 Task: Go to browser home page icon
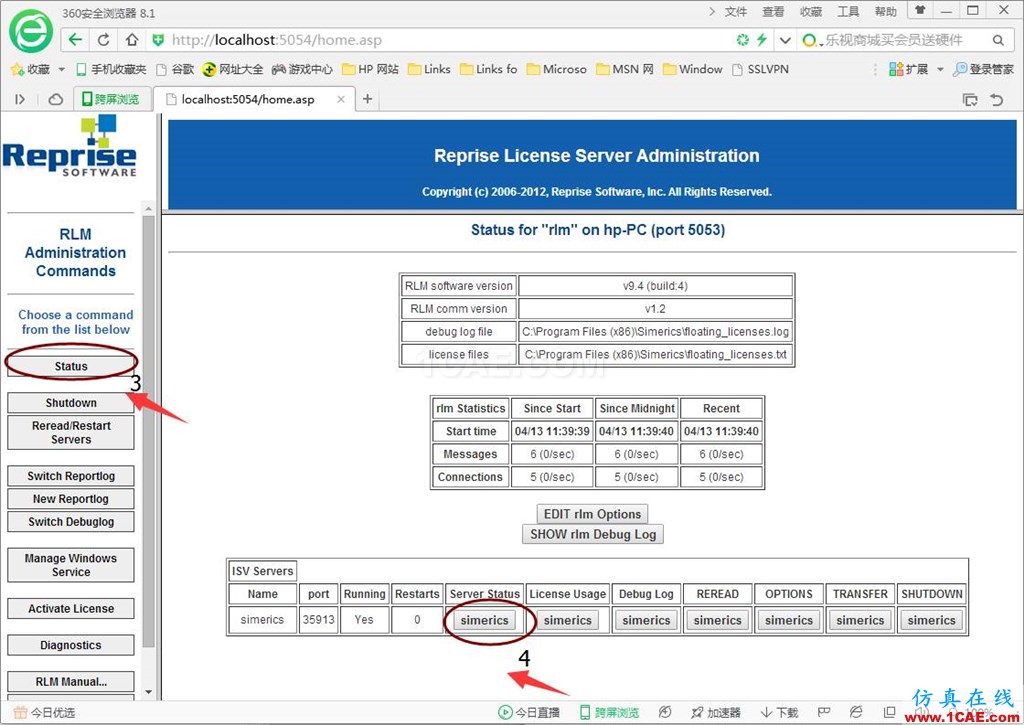132,40
